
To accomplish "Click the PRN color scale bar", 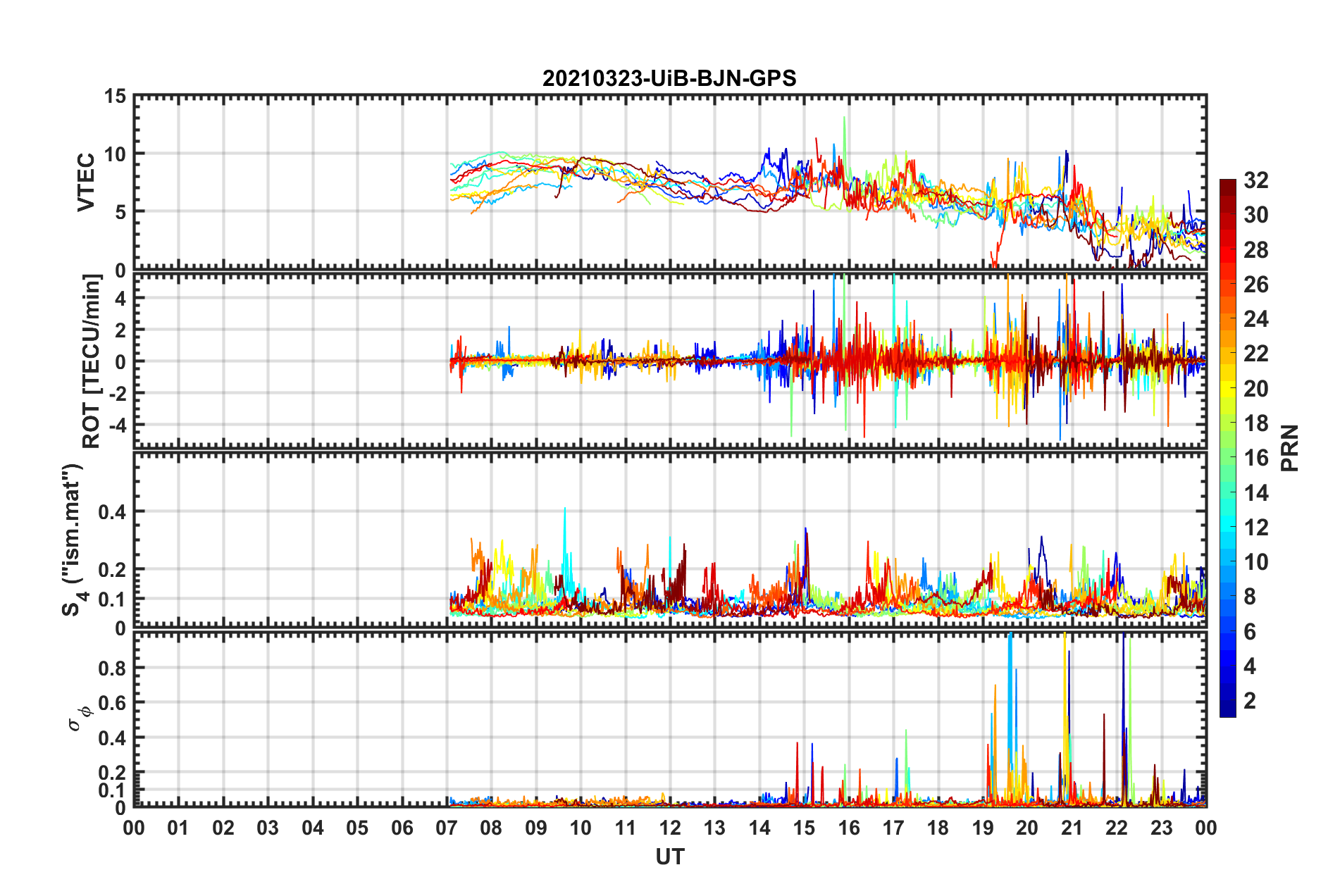I will pos(1228,448).
